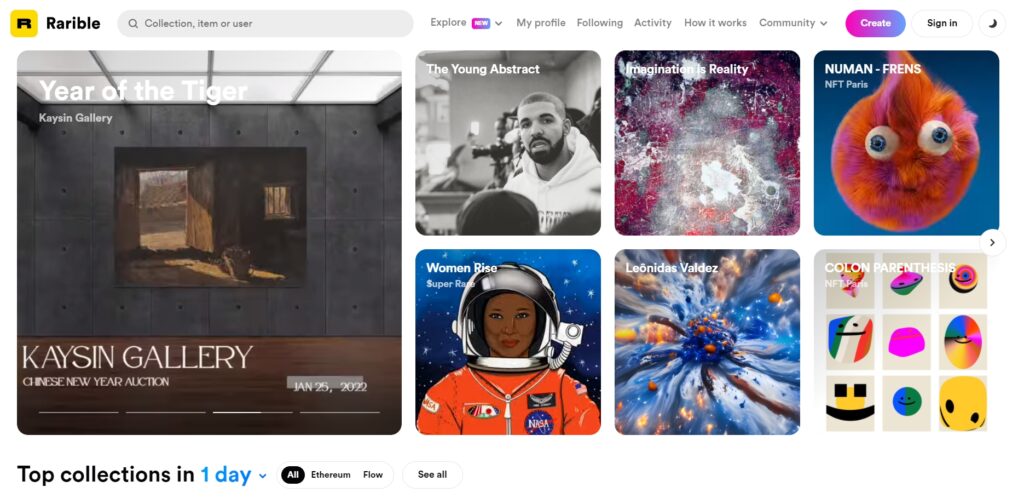Click the carousel next arrow
This screenshot has height=504, width=1024.
click(x=992, y=242)
